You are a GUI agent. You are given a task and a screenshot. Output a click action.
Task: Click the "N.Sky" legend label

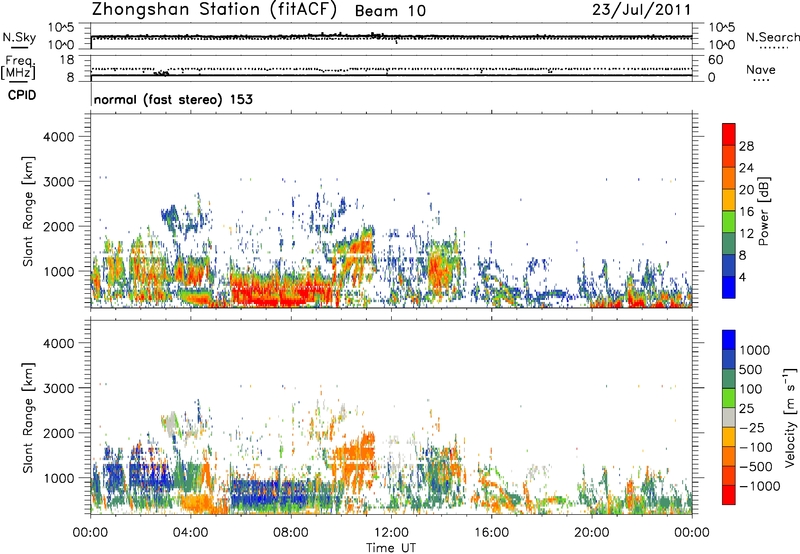coord(19,37)
